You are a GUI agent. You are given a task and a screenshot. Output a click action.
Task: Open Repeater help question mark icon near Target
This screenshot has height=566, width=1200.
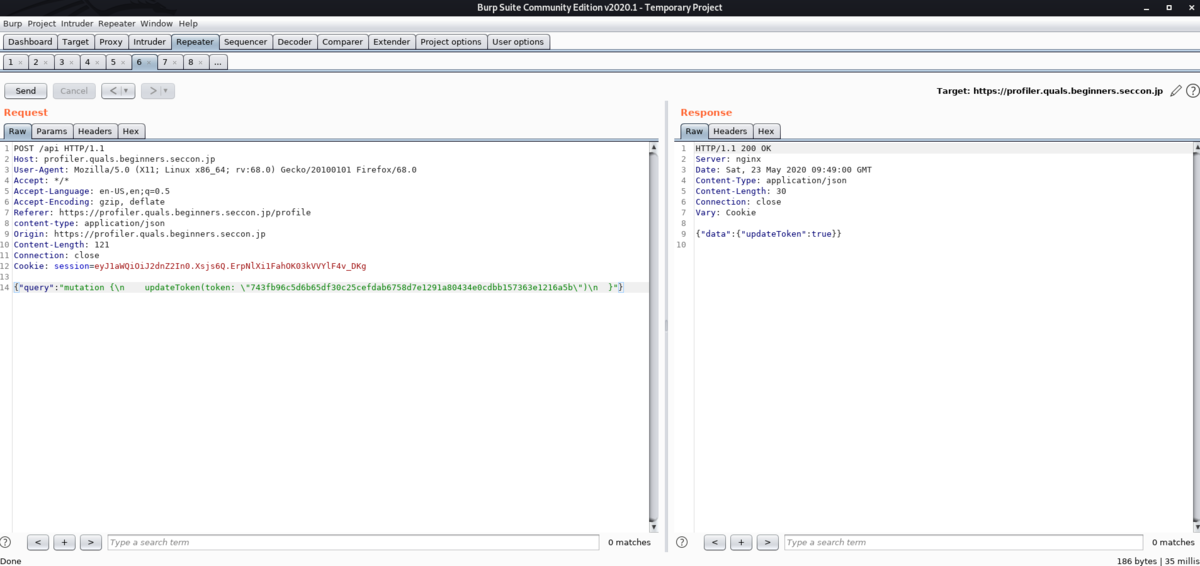tap(1192, 91)
